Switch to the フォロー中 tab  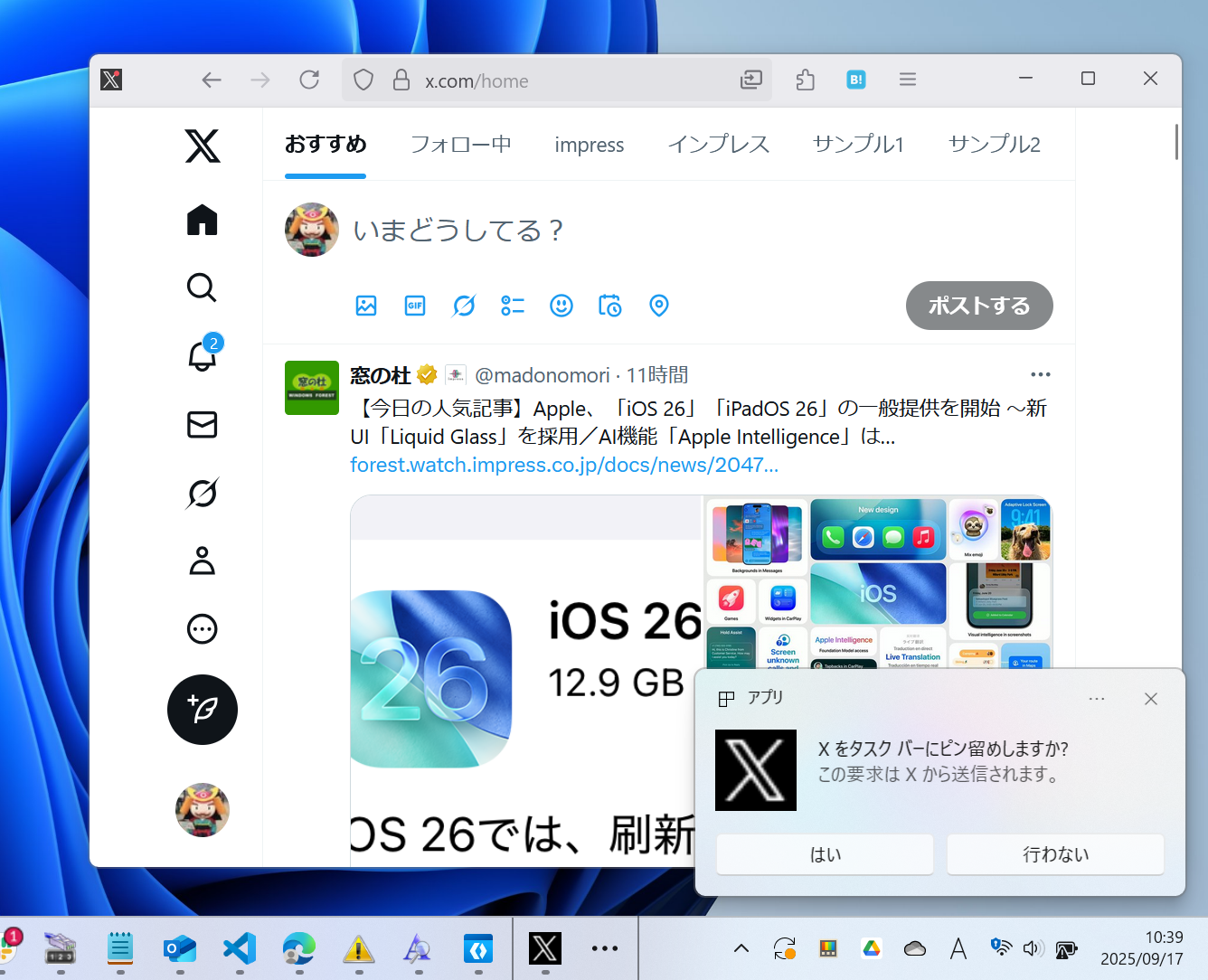pyautogui.click(x=460, y=145)
